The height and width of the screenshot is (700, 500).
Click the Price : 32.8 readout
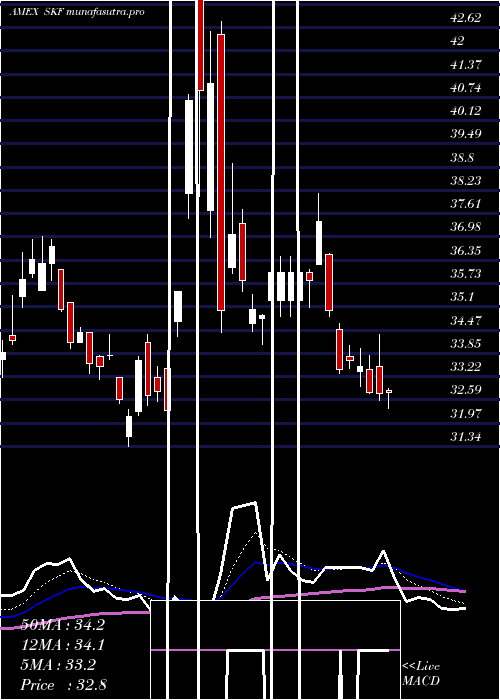63,684
